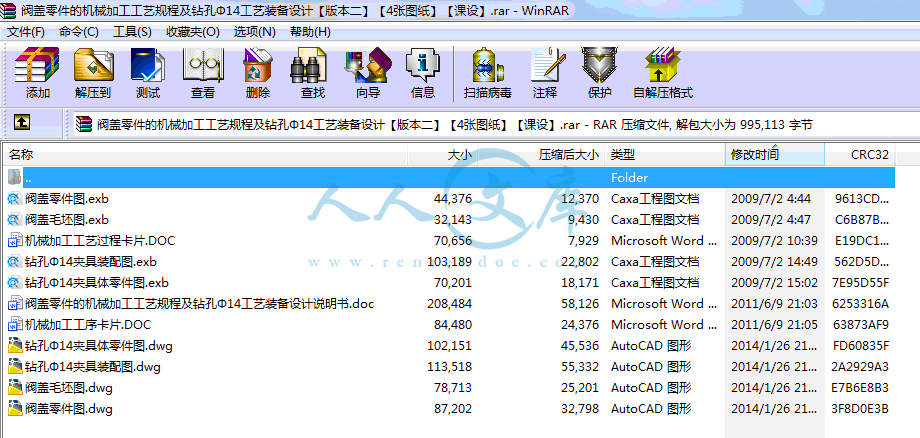This screenshot has width=920, height=438.
Task: Click AutoCAD icon of 阀盖零件图.dwg
Action: [15, 409]
